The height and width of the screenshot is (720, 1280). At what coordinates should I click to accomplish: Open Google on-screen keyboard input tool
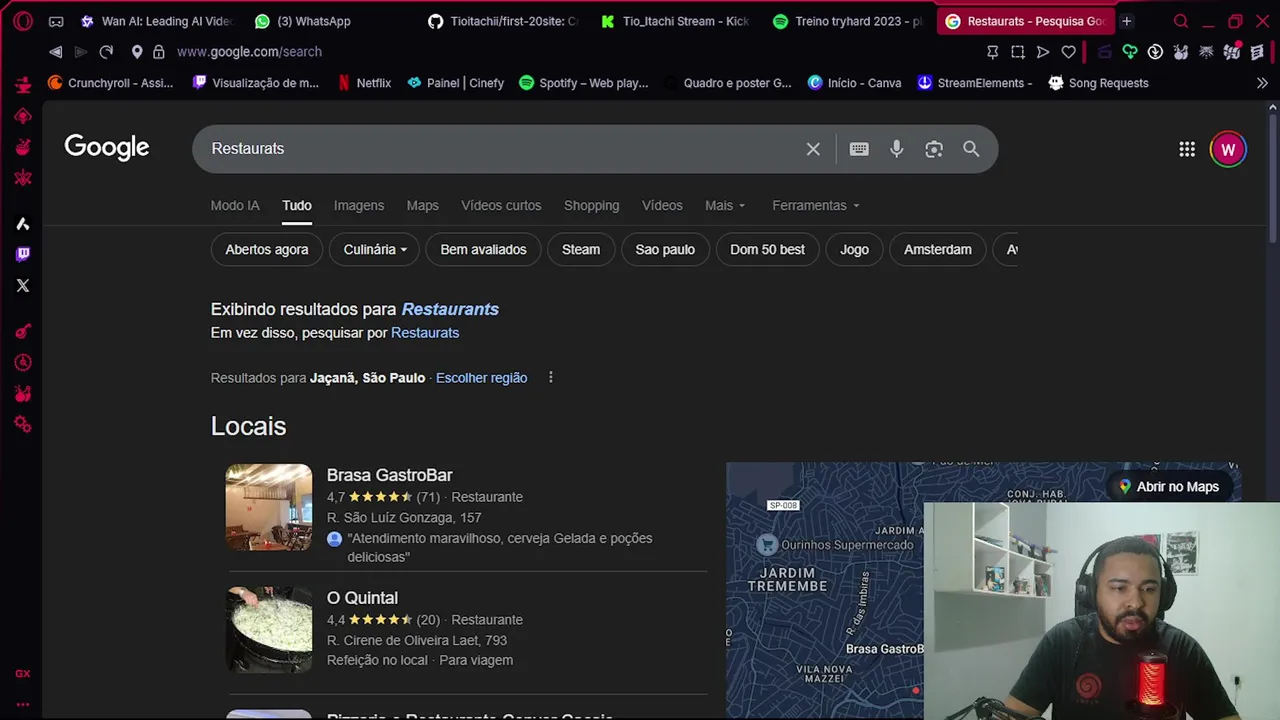tap(859, 149)
